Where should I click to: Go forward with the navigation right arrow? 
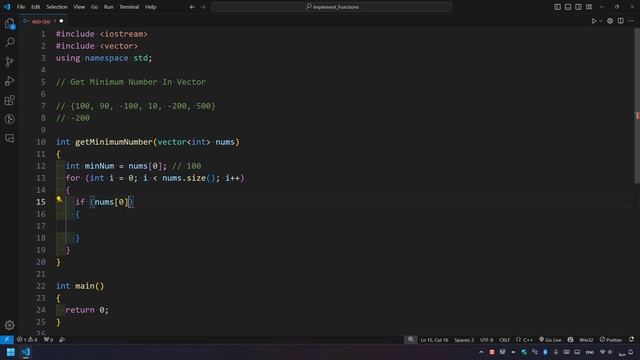tap(203, 7)
